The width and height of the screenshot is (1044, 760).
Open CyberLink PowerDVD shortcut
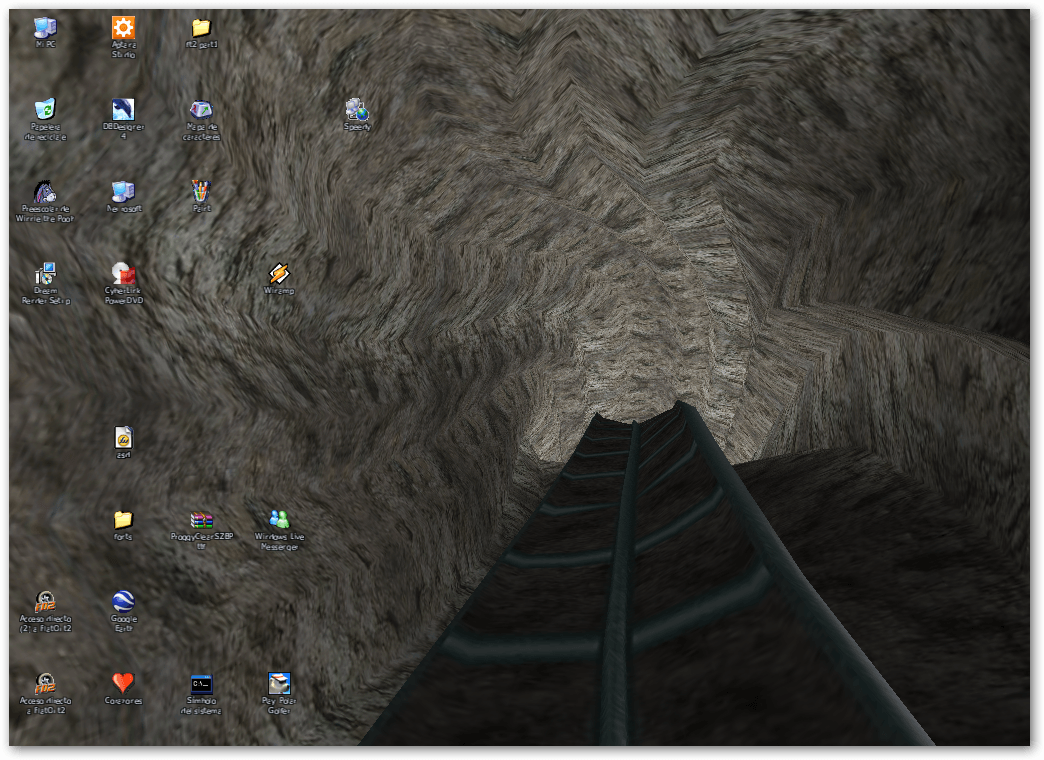(x=123, y=274)
